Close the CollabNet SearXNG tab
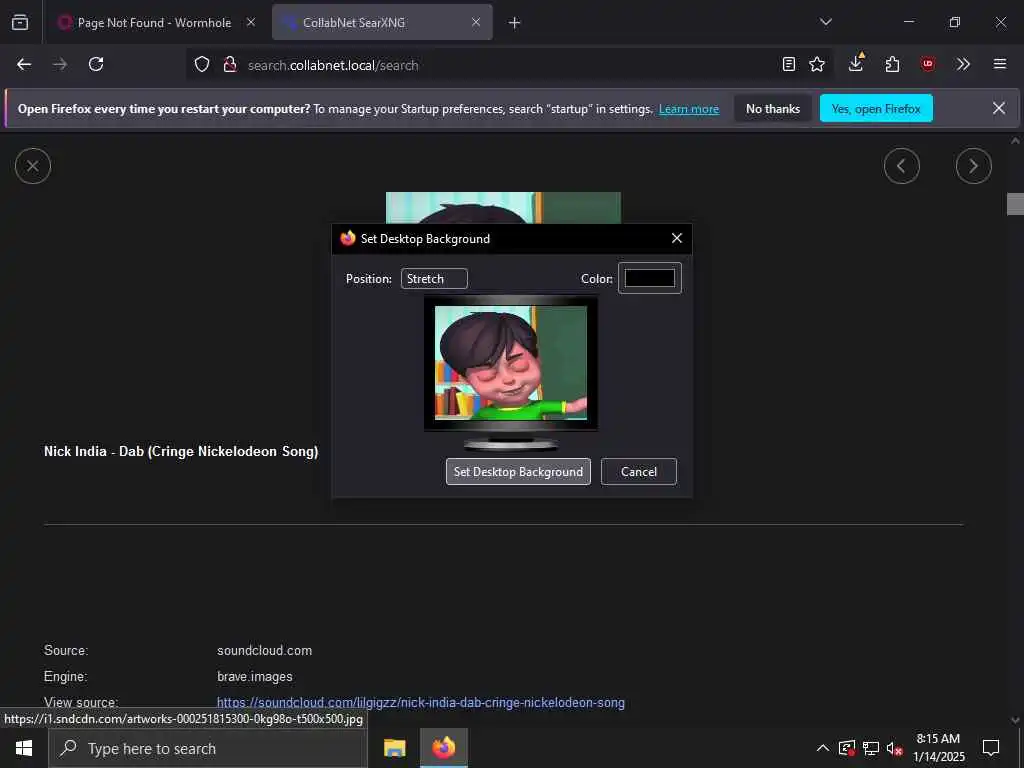The image size is (1024, 768). (476, 22)
